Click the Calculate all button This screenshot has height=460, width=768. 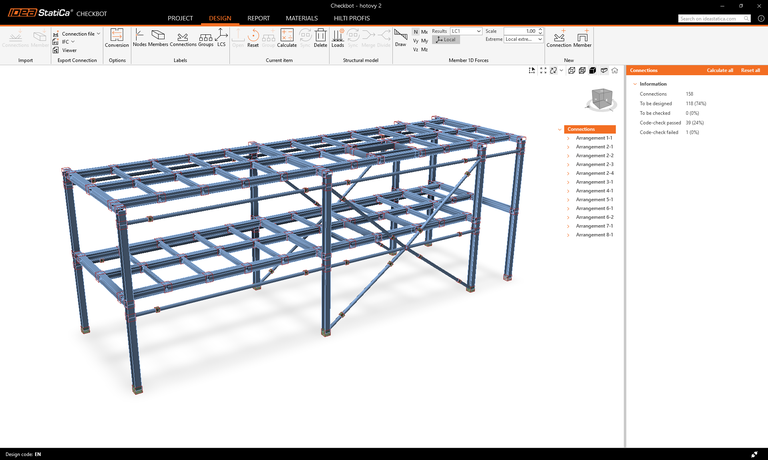(x=719, y=71)
